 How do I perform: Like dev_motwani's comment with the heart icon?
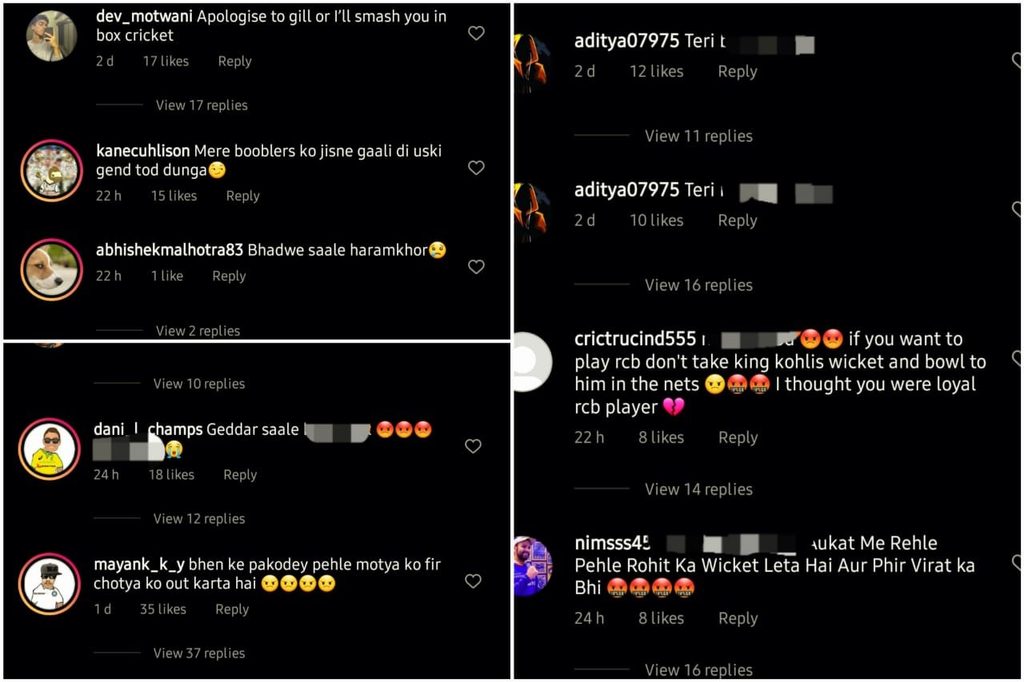tap(476, 33)
